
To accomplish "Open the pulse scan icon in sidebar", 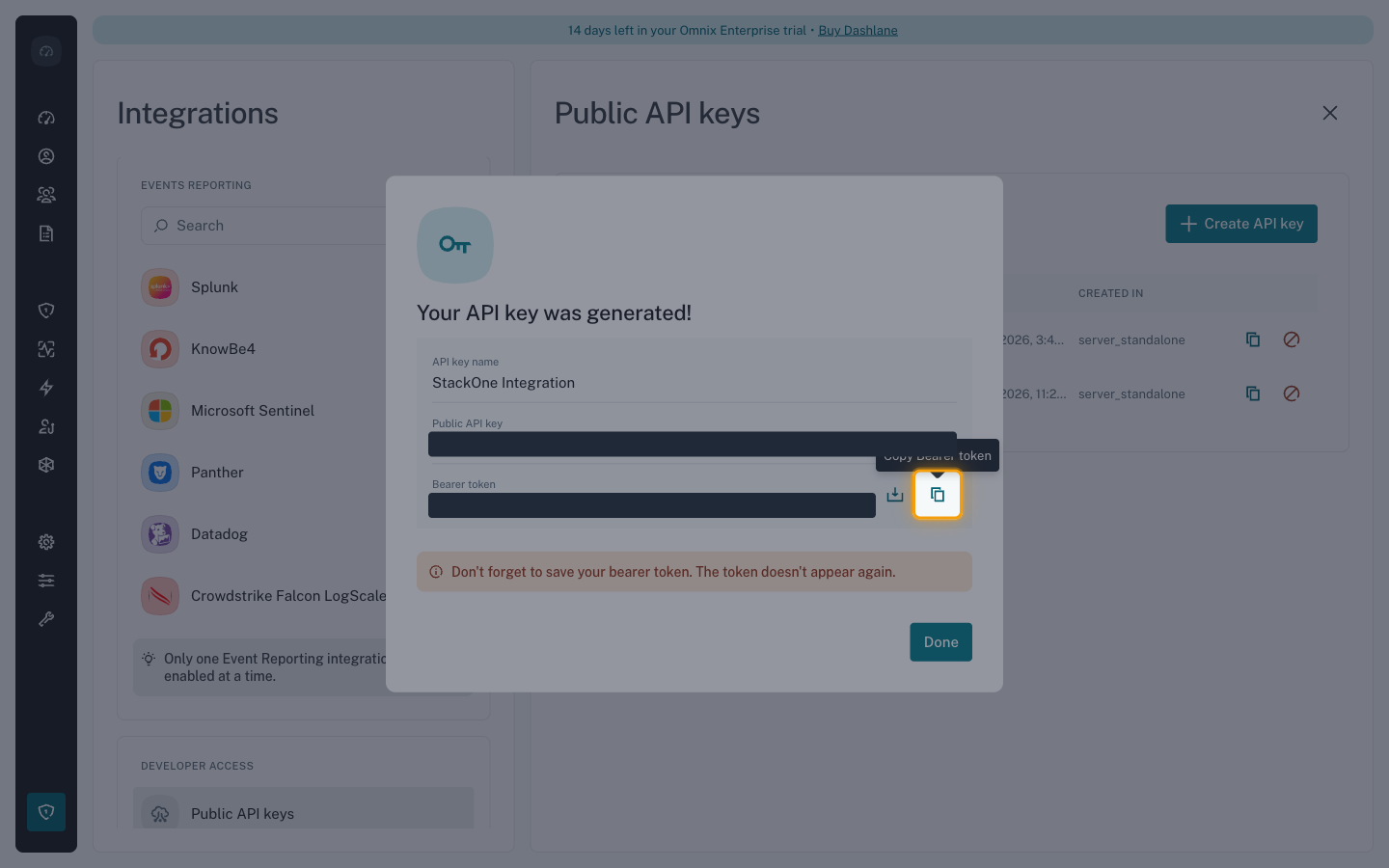I will coord(46,349).
